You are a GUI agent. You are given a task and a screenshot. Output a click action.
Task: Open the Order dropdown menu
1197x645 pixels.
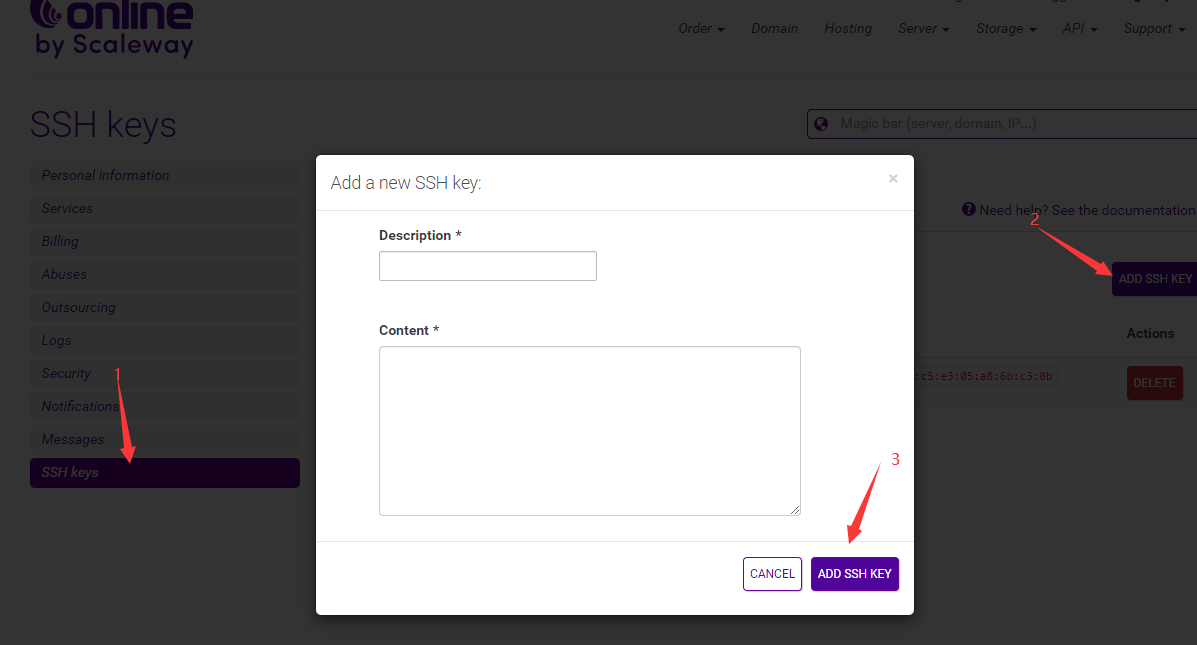coord(701,29)
